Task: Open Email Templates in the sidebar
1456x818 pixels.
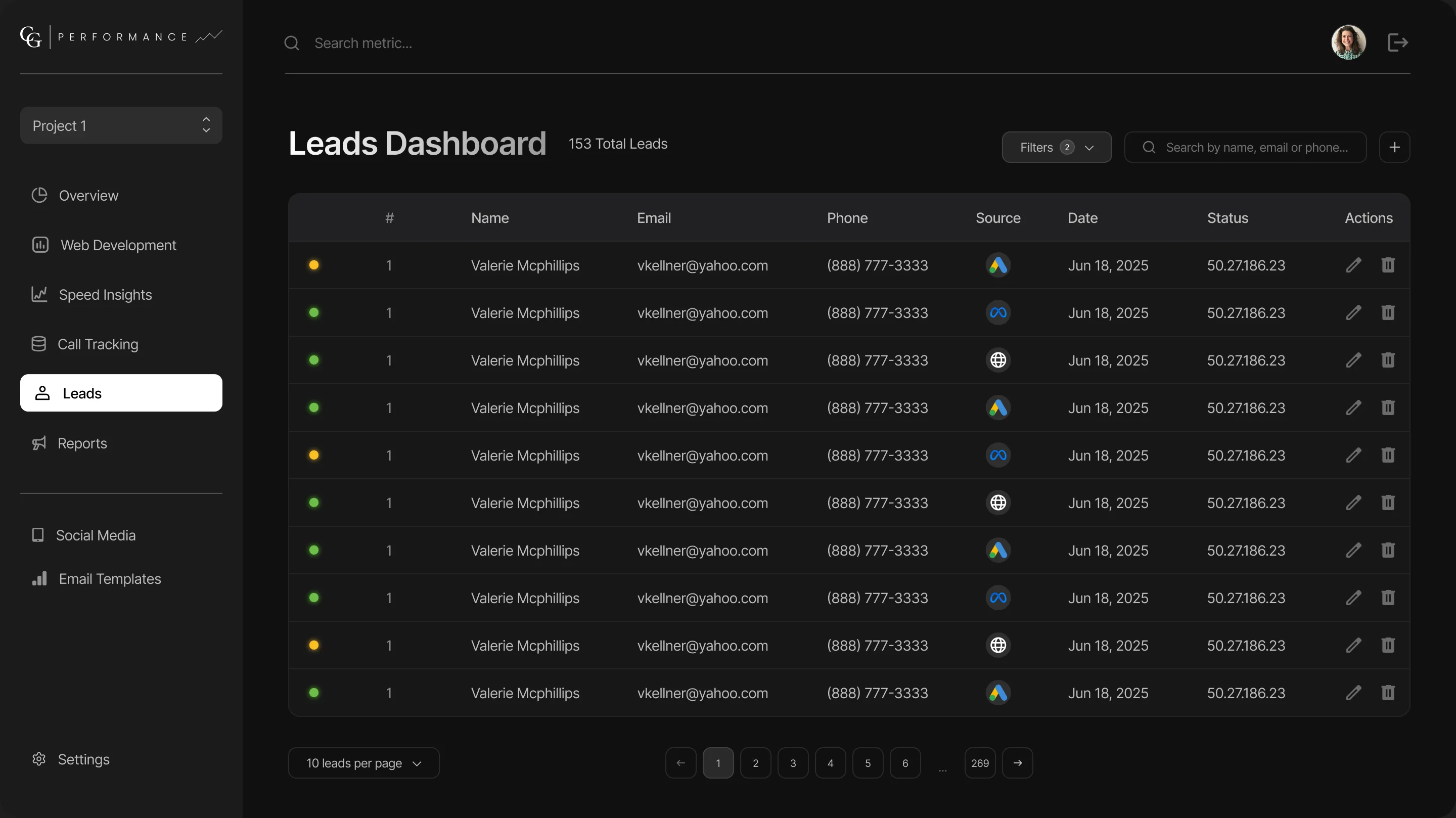Action: pyautogui.click(x=96, y=579)
